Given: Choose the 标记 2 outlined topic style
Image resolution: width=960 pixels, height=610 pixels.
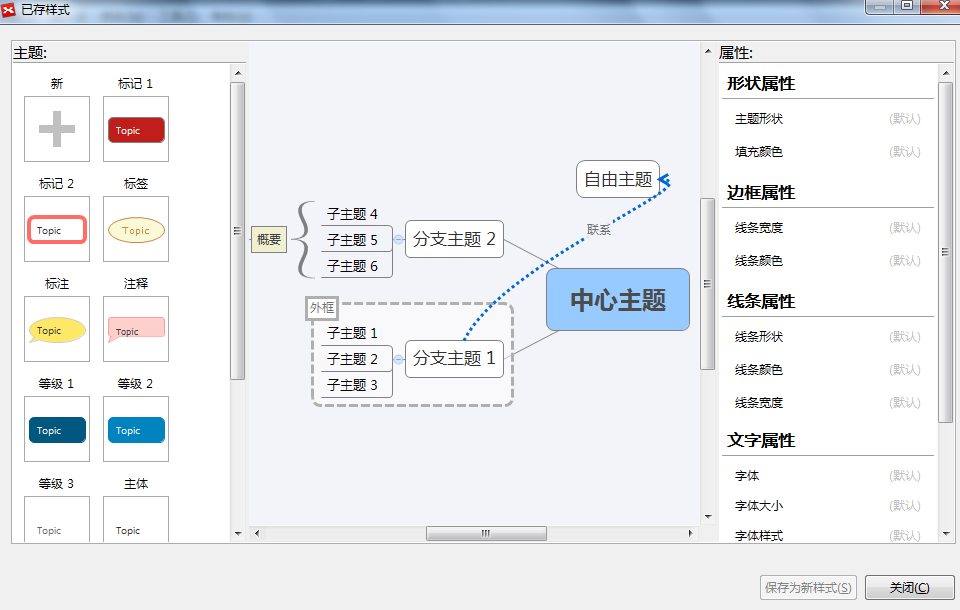Looking at the screenshot, I should pyautogui.click(x=57, y=229).
